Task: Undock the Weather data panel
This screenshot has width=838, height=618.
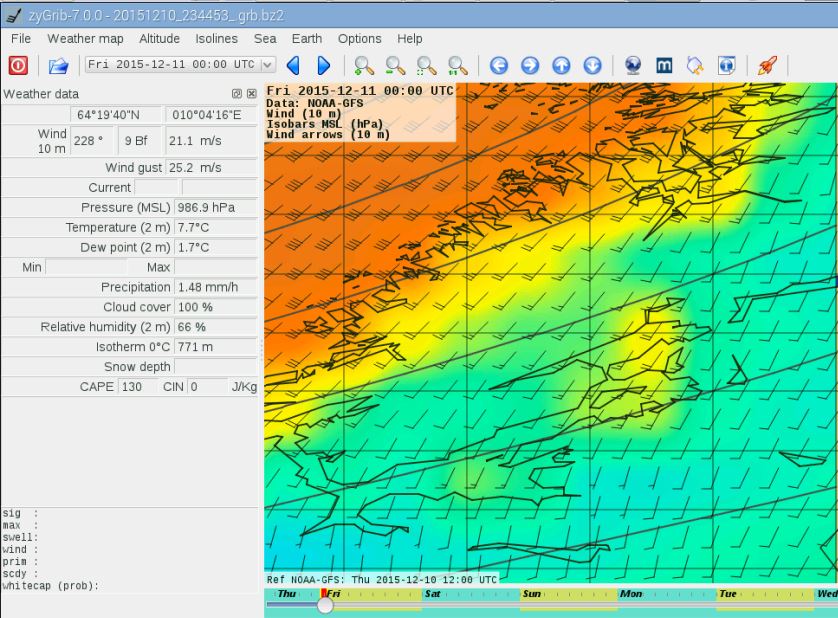Action: [237, 94]
